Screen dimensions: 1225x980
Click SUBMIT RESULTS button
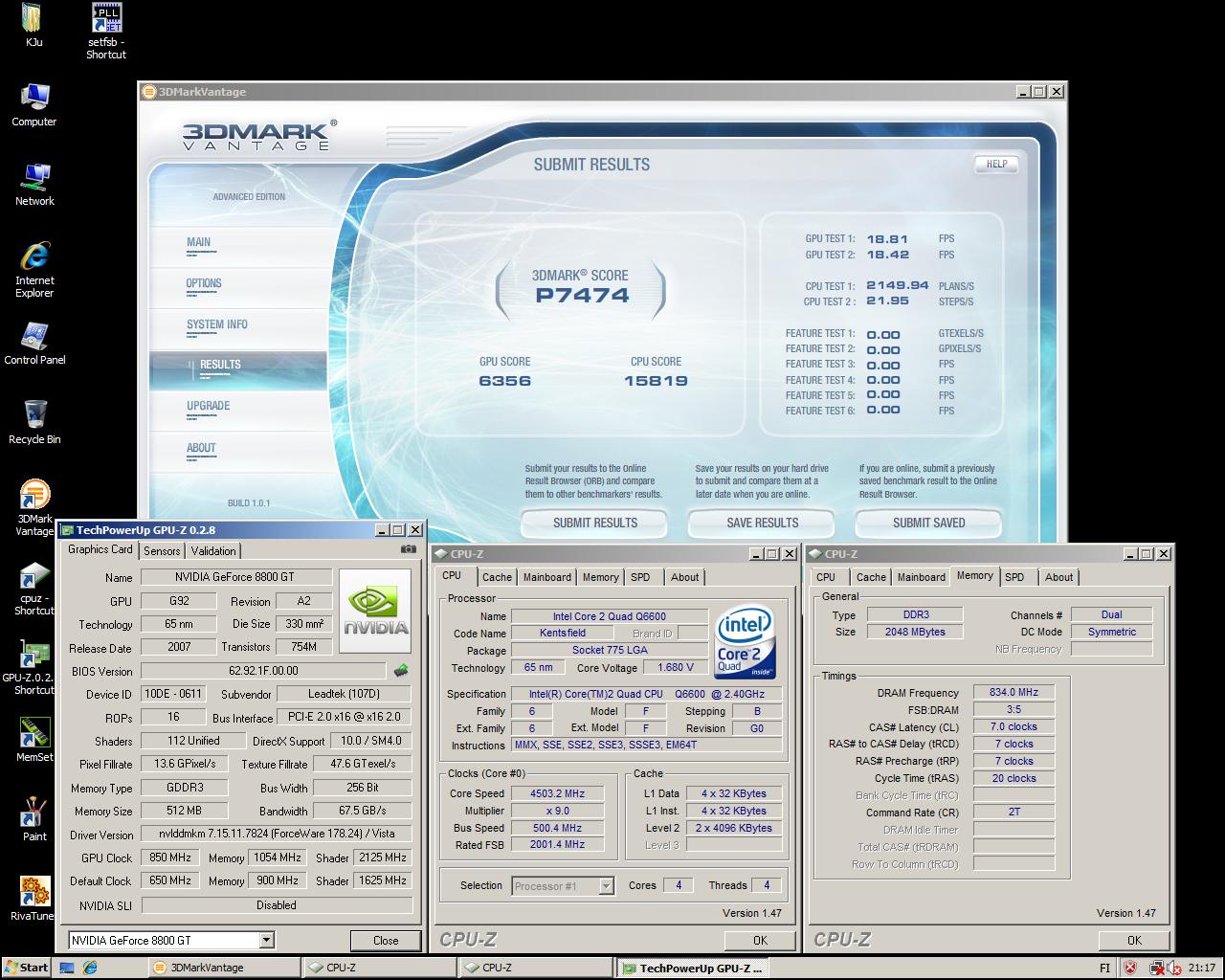[594, 523]
